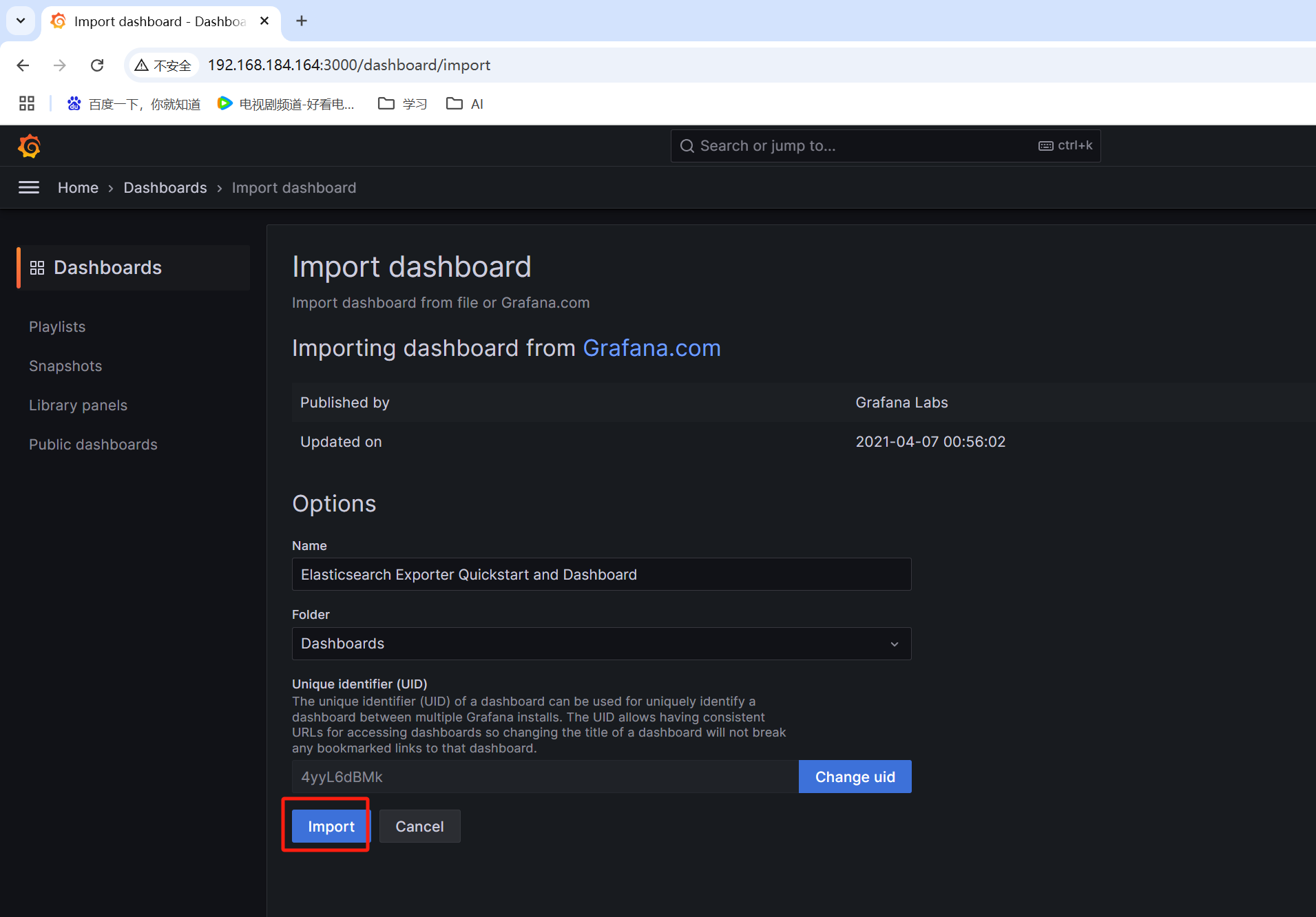Viewport: 1316px width, 917px height.
Task: Click the Cancel button
Action: click(419, 826)
